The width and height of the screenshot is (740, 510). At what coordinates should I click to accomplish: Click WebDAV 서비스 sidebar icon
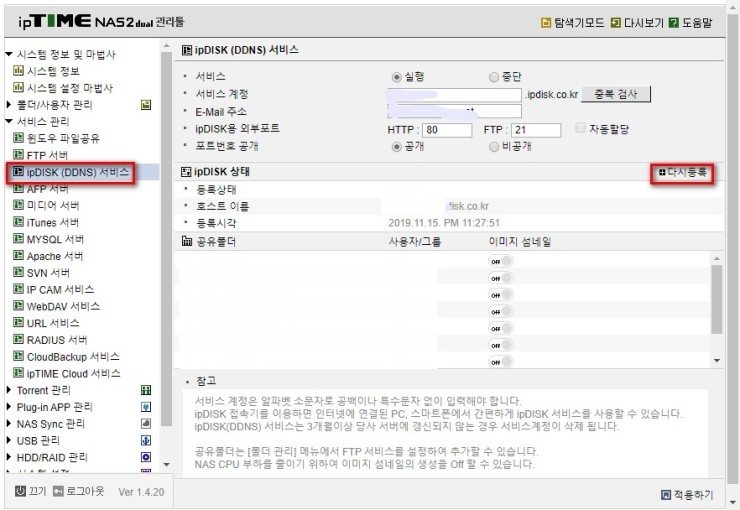point(18,306)
